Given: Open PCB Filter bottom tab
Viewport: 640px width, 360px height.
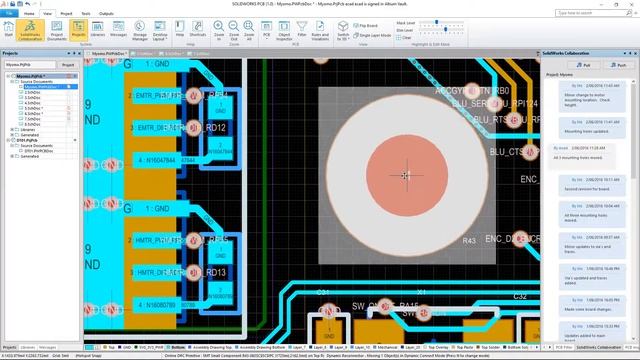Looking at the screenshot, I should coord(564,347).
